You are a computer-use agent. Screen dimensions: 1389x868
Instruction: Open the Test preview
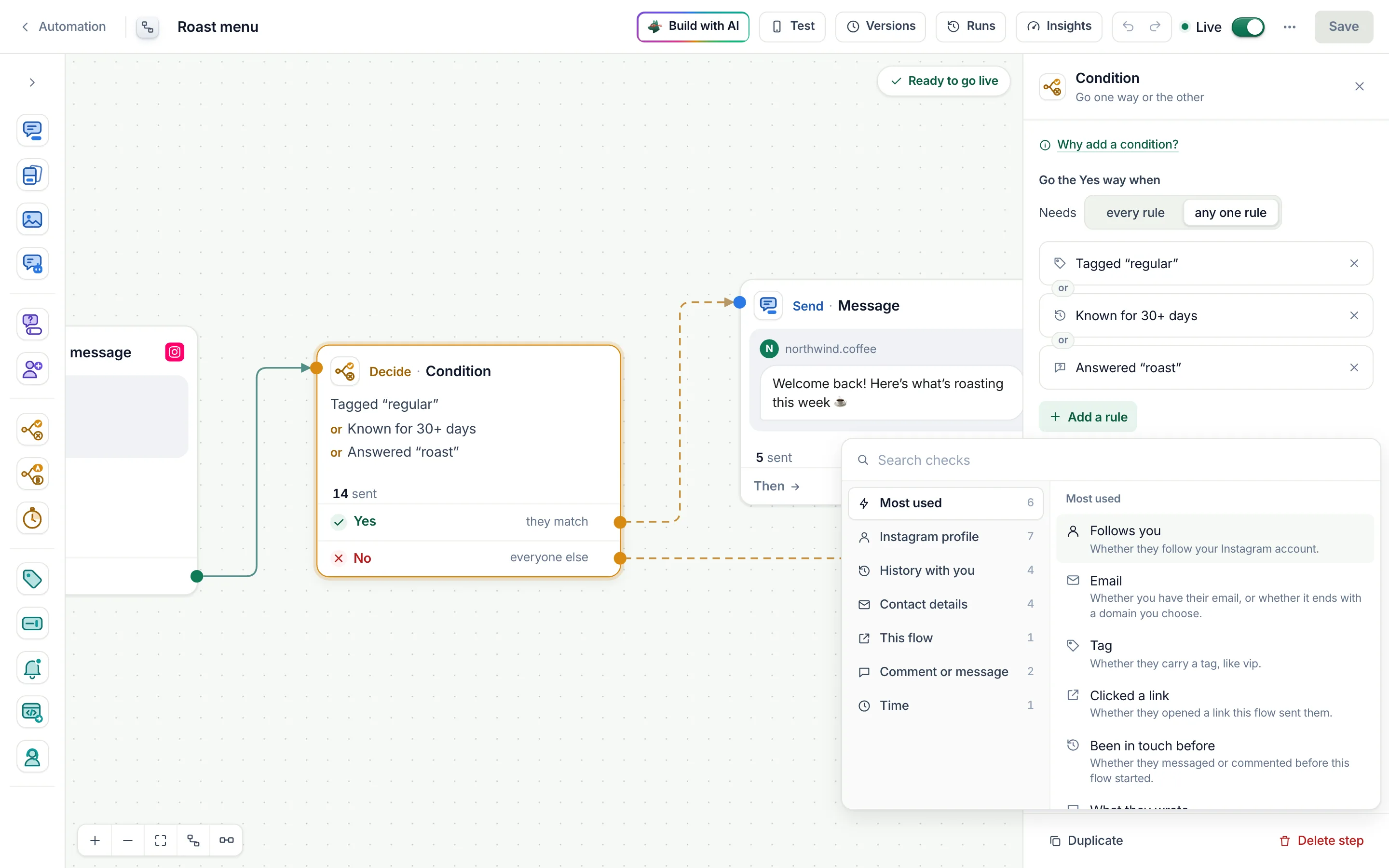click(792, 27)
